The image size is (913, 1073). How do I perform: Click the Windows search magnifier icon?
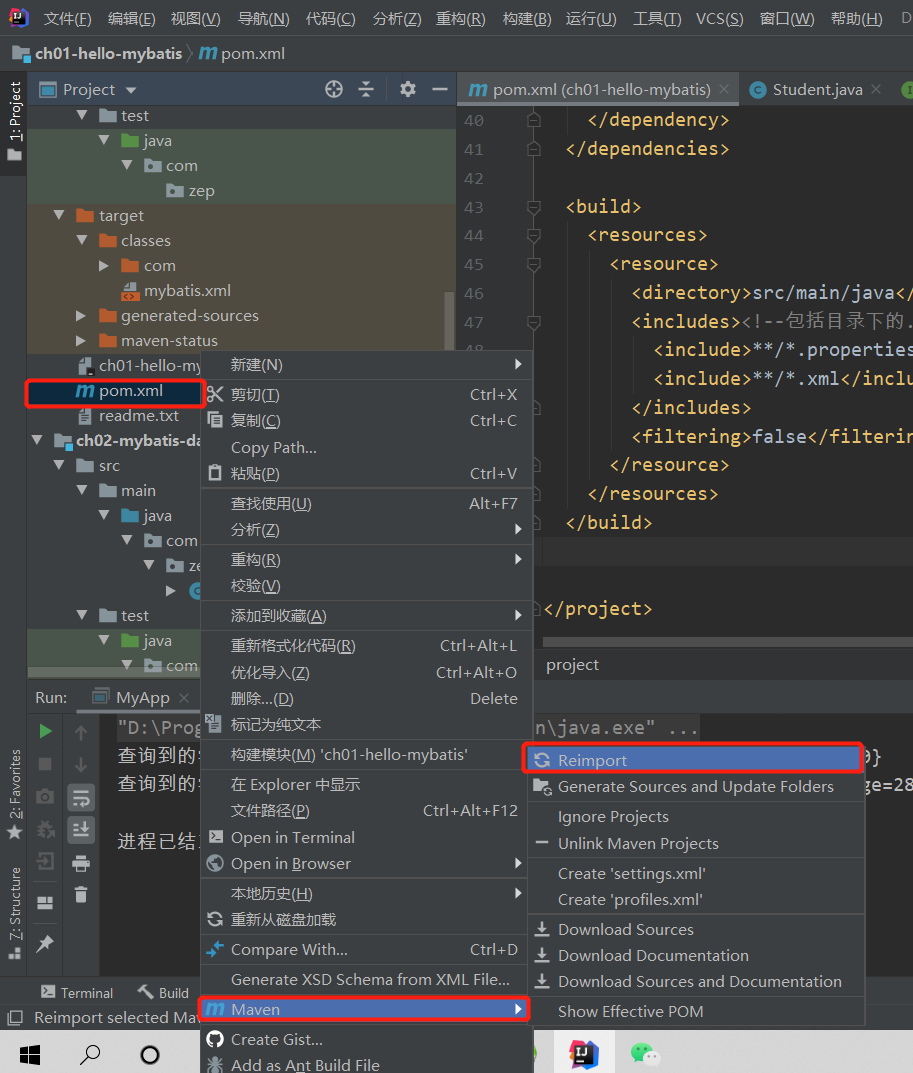click(x=90, y=1055)
